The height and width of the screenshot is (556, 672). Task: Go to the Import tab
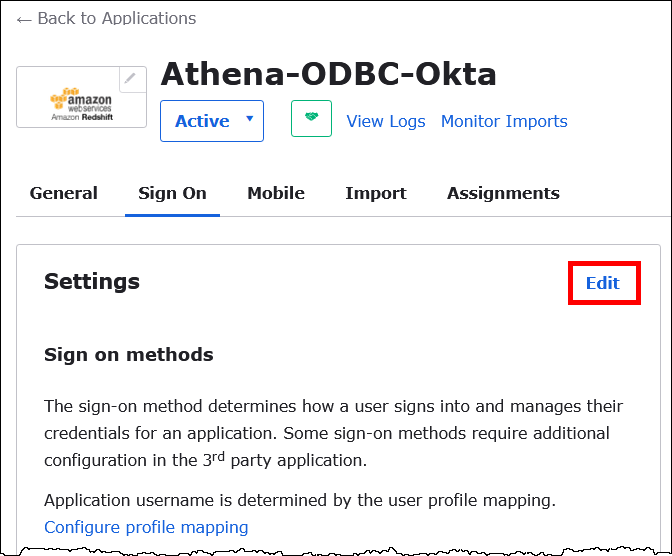click(376, 193)
